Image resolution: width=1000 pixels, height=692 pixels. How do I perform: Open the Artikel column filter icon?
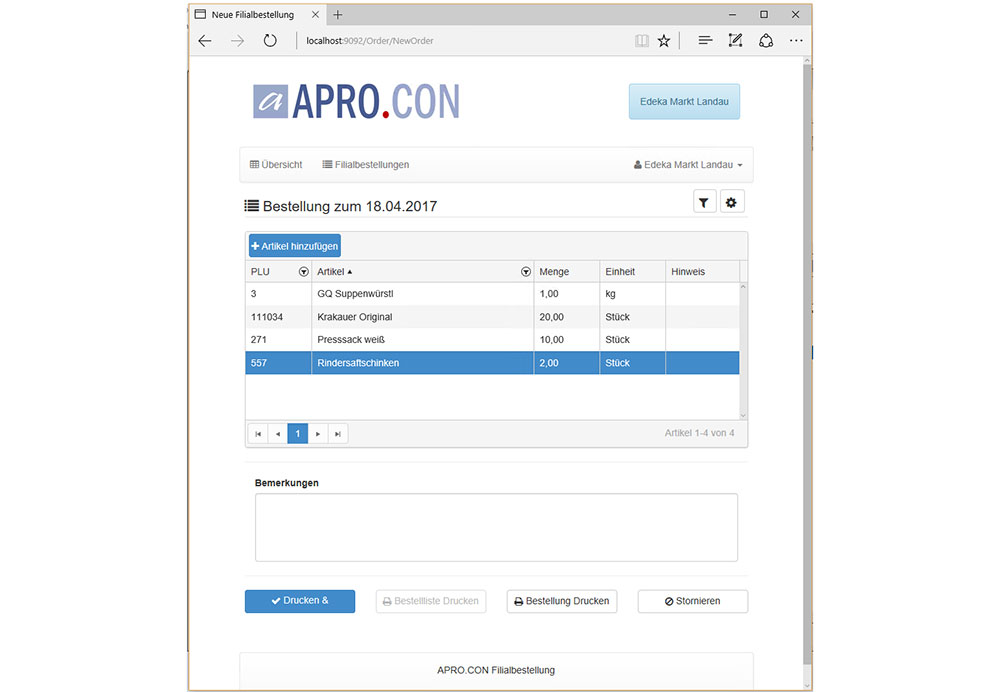pos(525,272)
